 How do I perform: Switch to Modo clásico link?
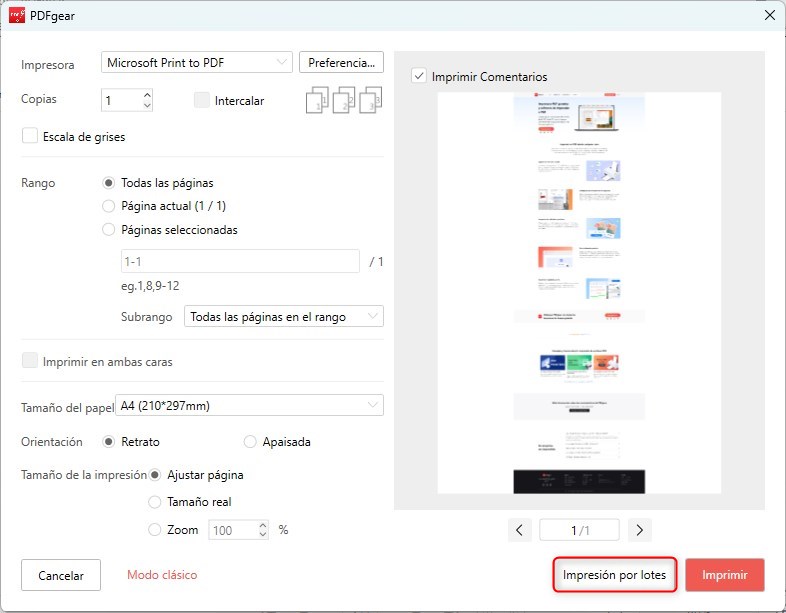pyautogui.click(x=162, y=575)
